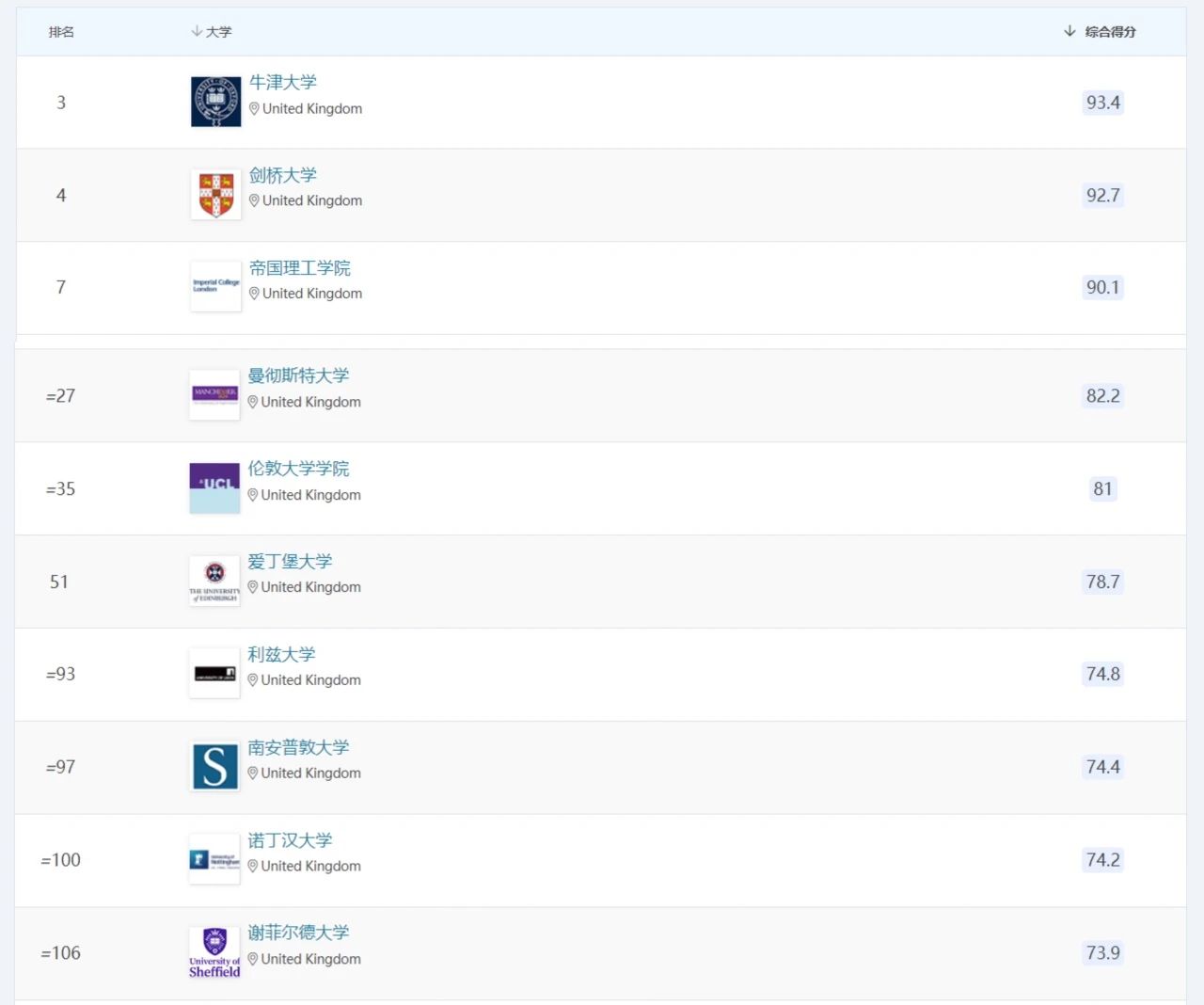
Task: Select rank 7 cell
Action: coord(61,287)
